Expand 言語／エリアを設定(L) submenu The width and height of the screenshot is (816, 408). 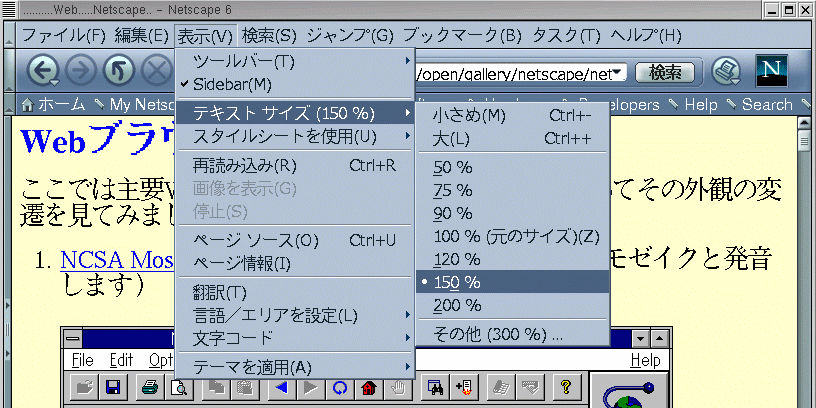295,315
